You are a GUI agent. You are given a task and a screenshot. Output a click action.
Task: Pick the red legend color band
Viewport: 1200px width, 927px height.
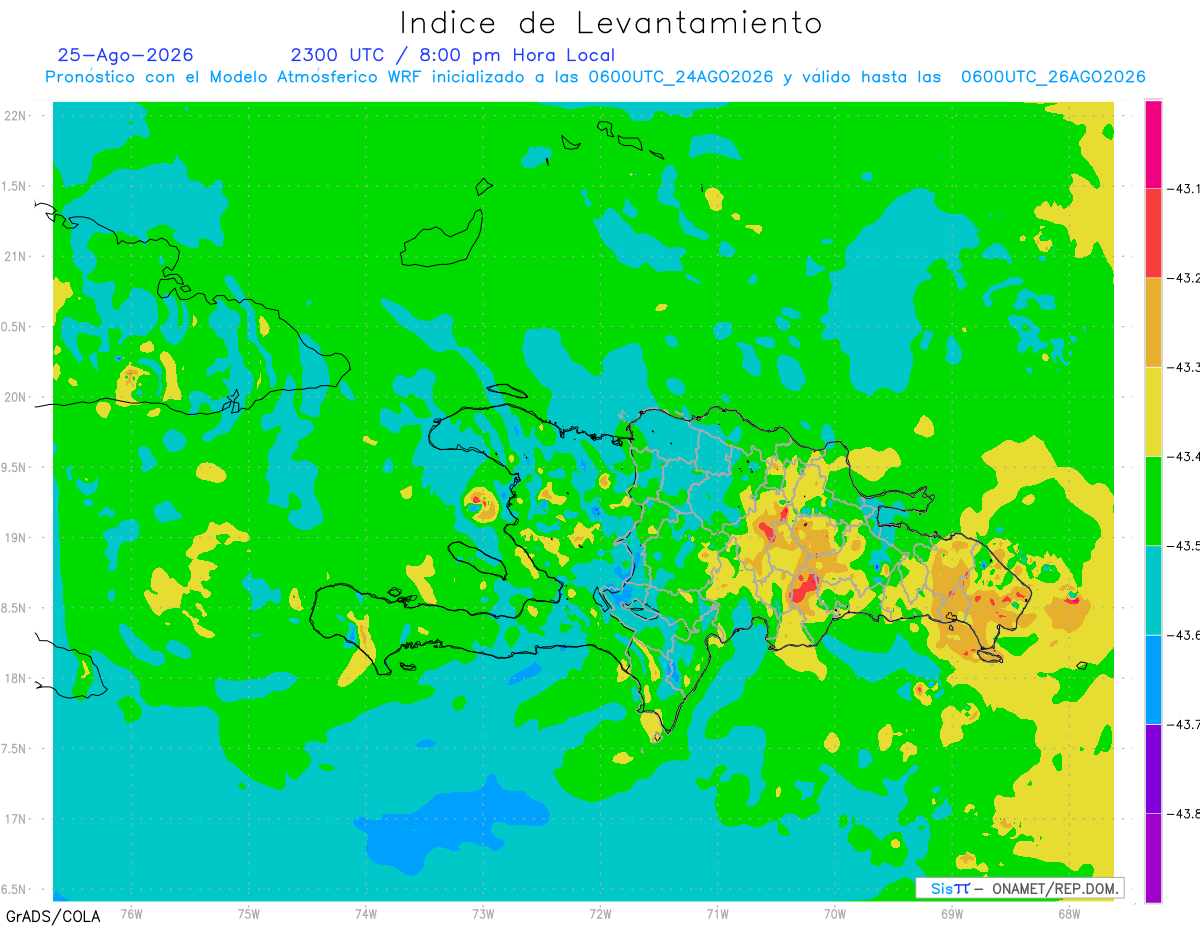[1153, 233]
